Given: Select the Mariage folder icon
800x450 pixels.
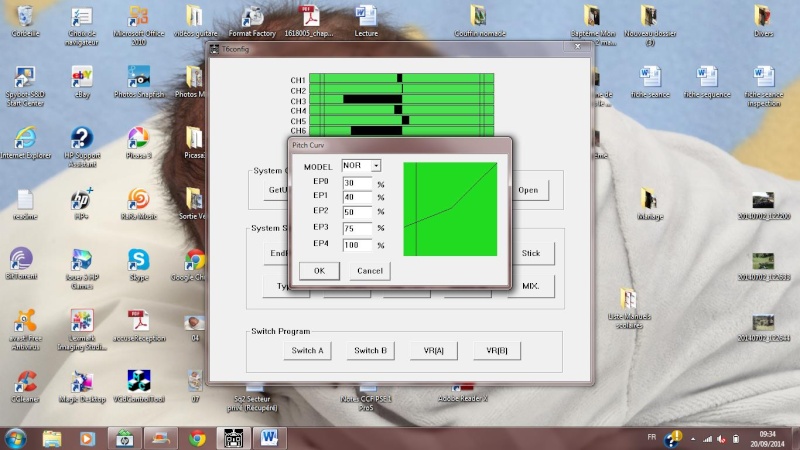Looking at the screenshot, I should [x=650, y=204].
